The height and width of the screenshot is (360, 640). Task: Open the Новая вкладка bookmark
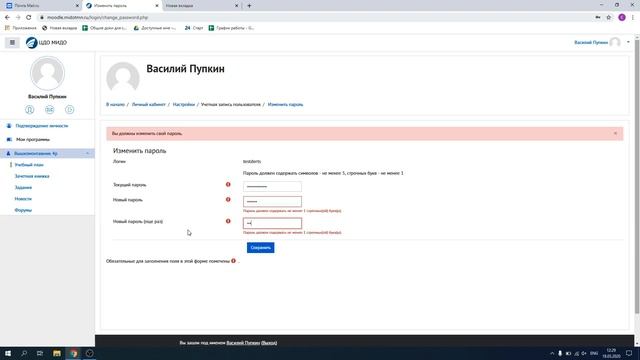tap(60, 28)
